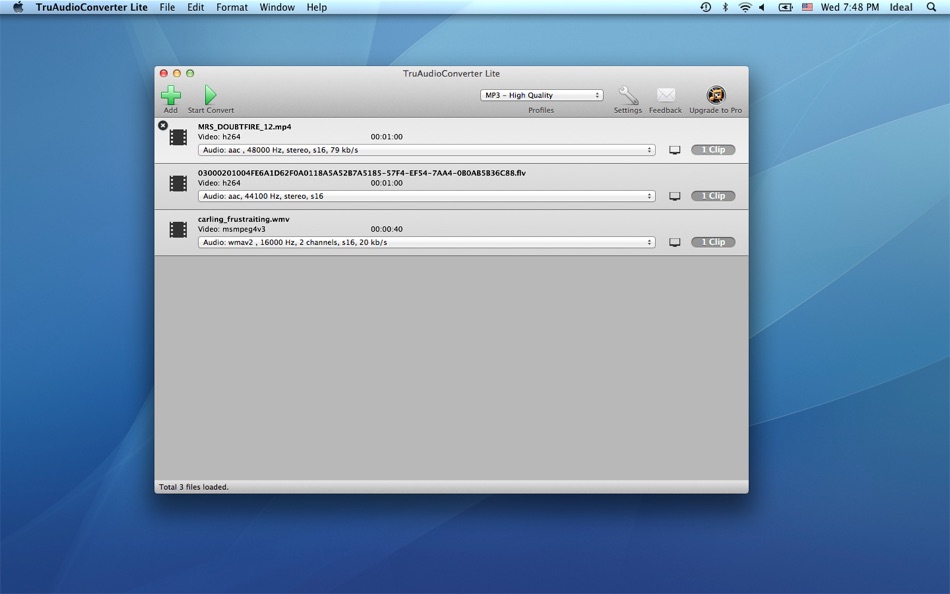
Task: Open the MP3 - High Quality profiles dropdown
Action: [x=542, y=95]
